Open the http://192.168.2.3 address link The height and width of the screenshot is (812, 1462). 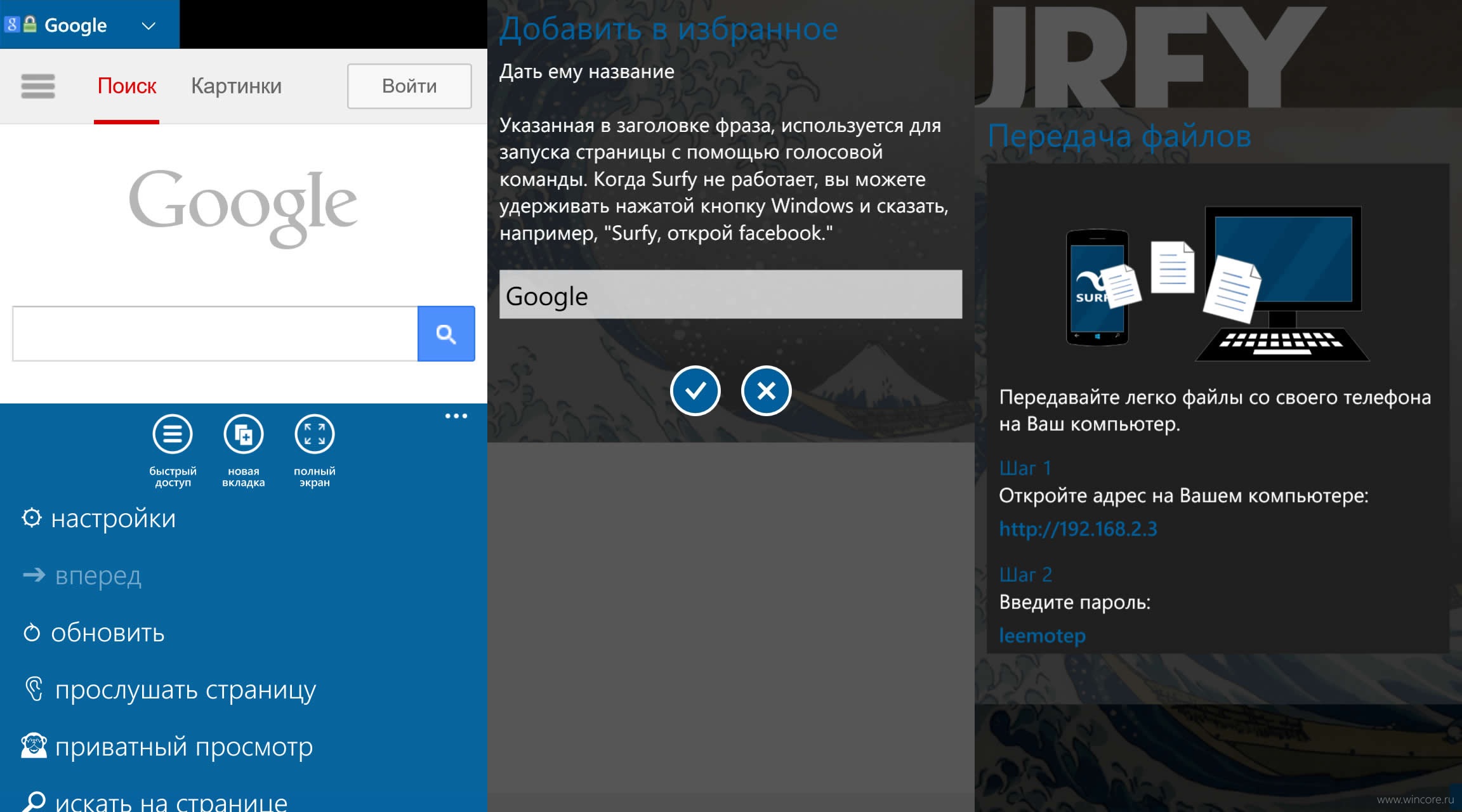click(1077, 528)
